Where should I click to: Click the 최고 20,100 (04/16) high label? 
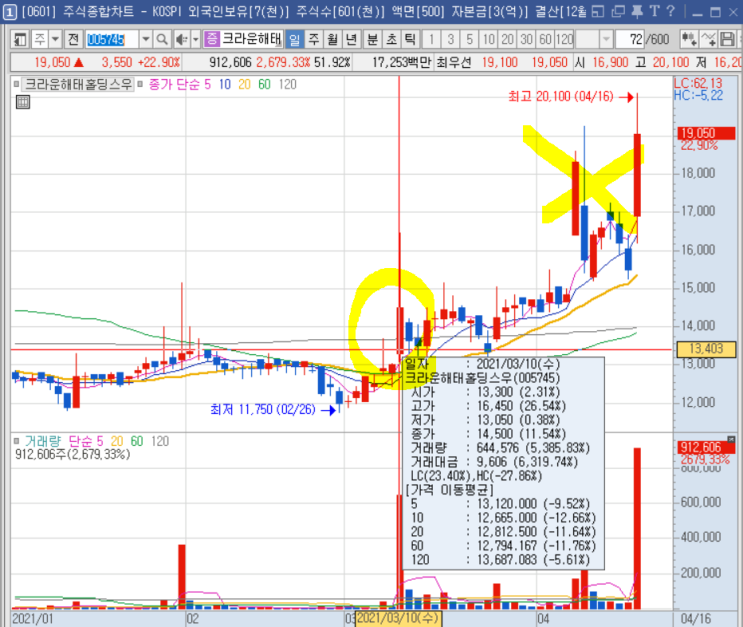click(561, 97)
